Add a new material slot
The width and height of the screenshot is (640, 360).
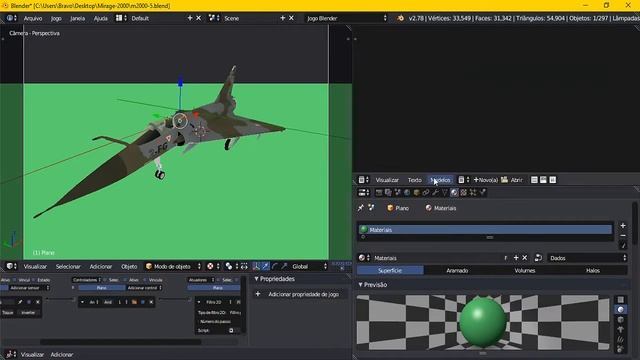point(623,225)
